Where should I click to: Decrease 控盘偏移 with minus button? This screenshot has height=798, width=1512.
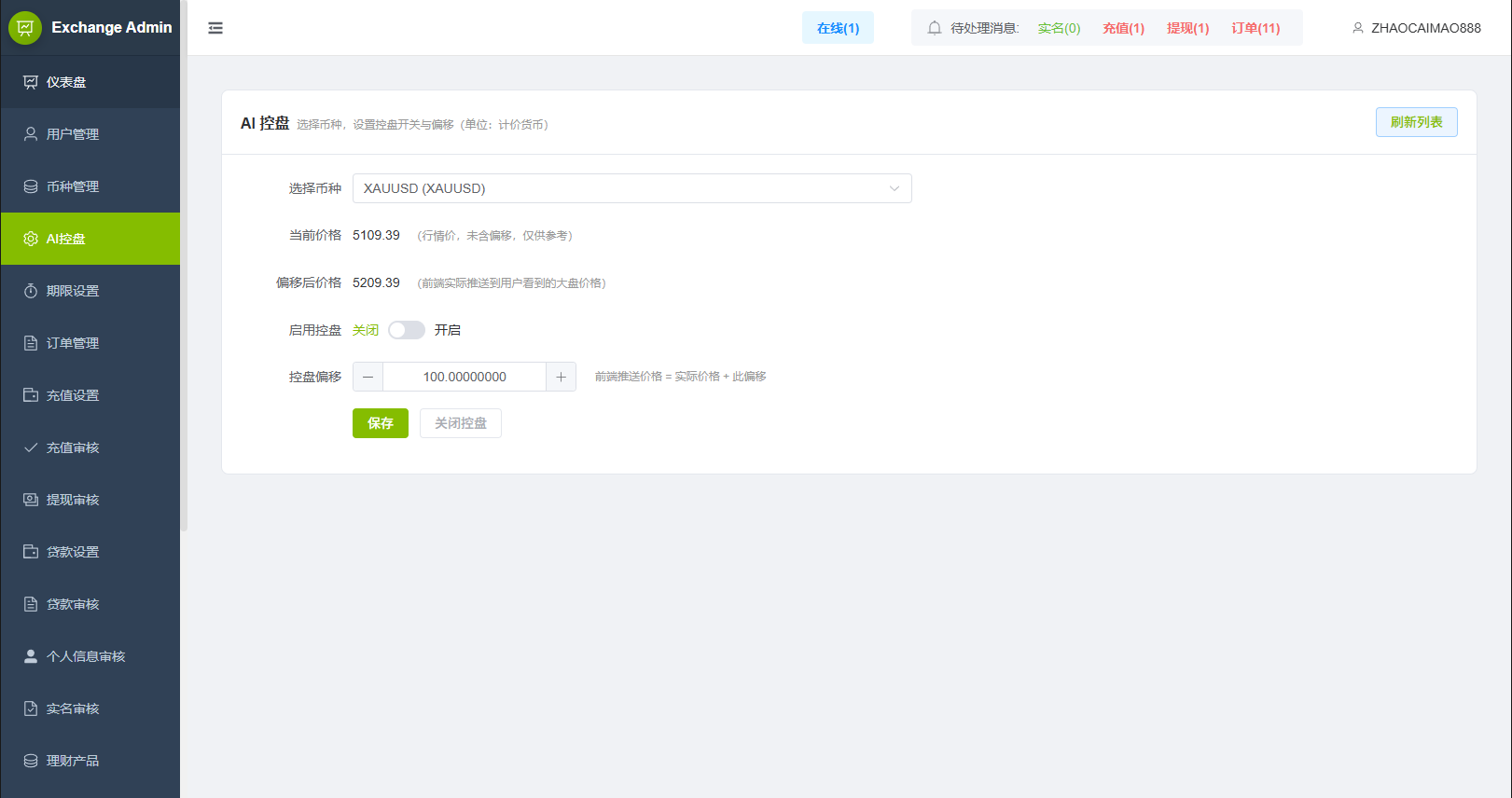[368, 377]
